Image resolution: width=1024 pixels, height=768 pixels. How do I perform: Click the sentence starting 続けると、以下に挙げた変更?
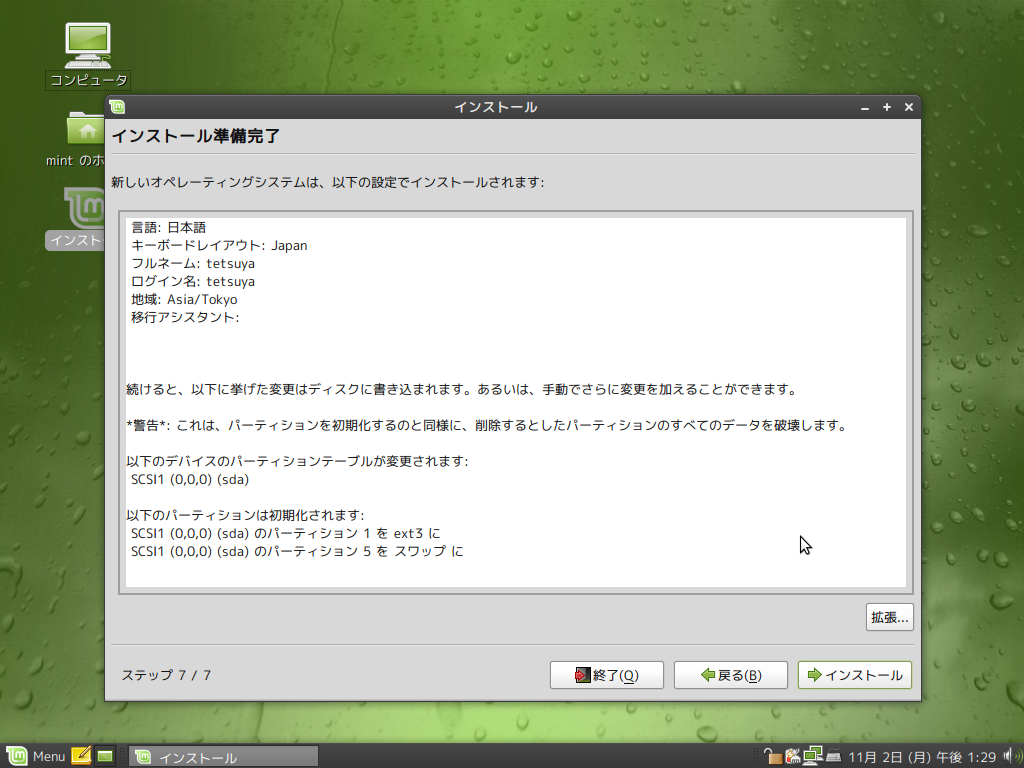pyautogui.click(x=462, y=389)
